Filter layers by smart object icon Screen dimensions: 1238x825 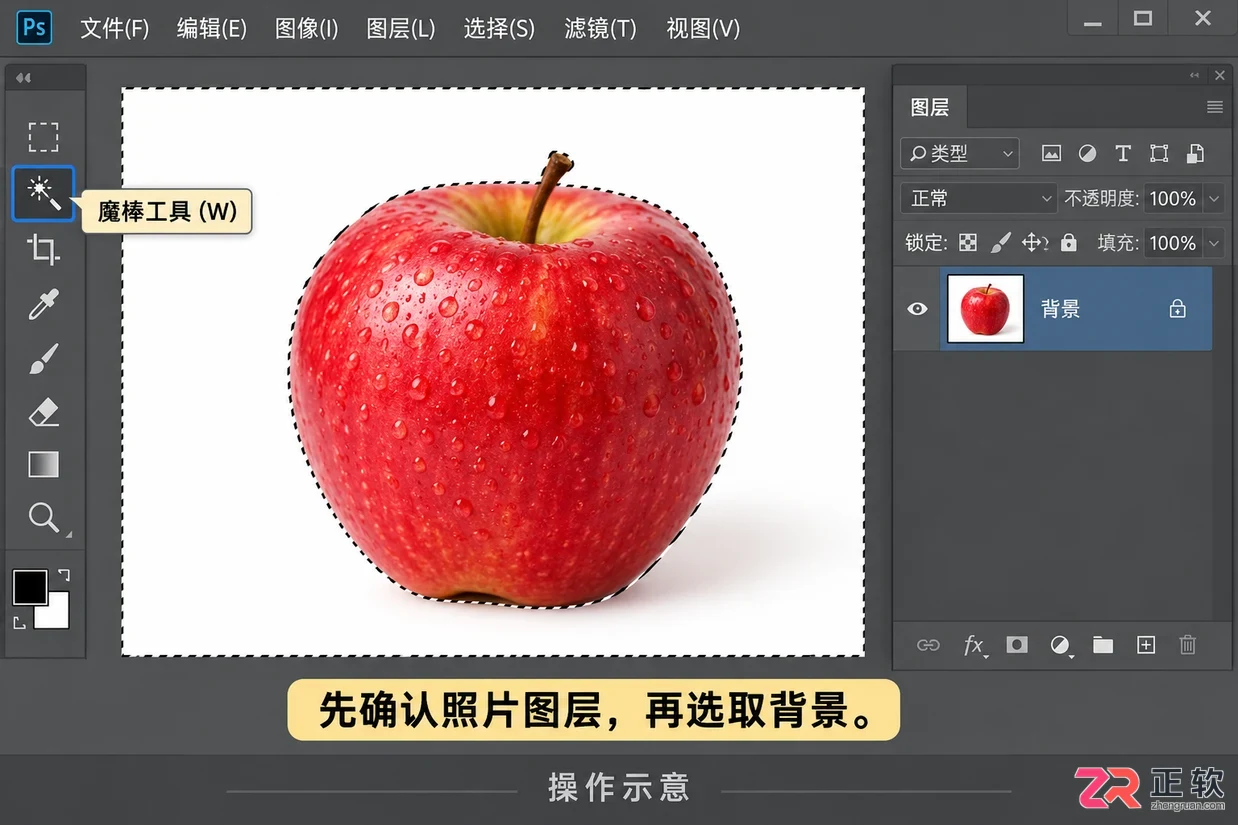tap(1195, 153)
